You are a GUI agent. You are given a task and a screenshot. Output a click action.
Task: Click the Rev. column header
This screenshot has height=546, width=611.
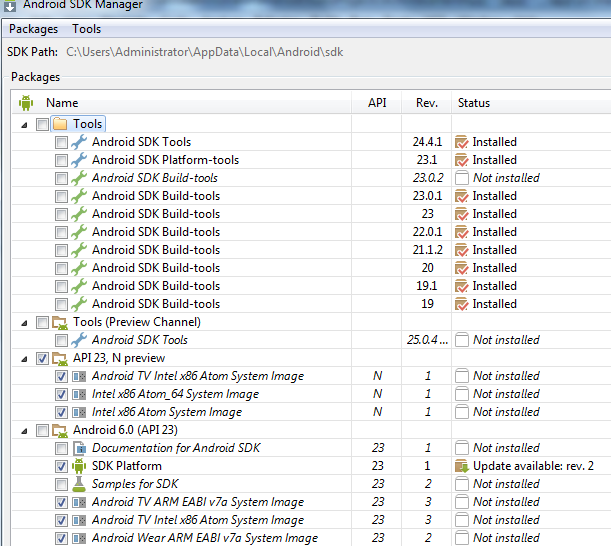tap(427, 103)
